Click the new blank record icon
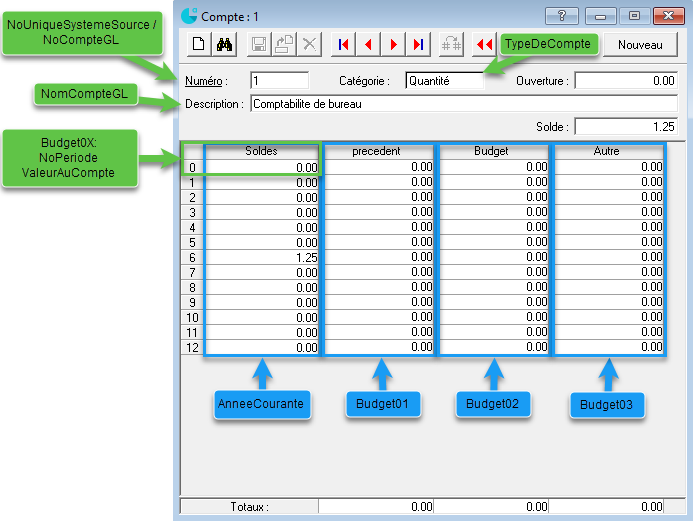The image size is (693, 521). coord(198,44)
